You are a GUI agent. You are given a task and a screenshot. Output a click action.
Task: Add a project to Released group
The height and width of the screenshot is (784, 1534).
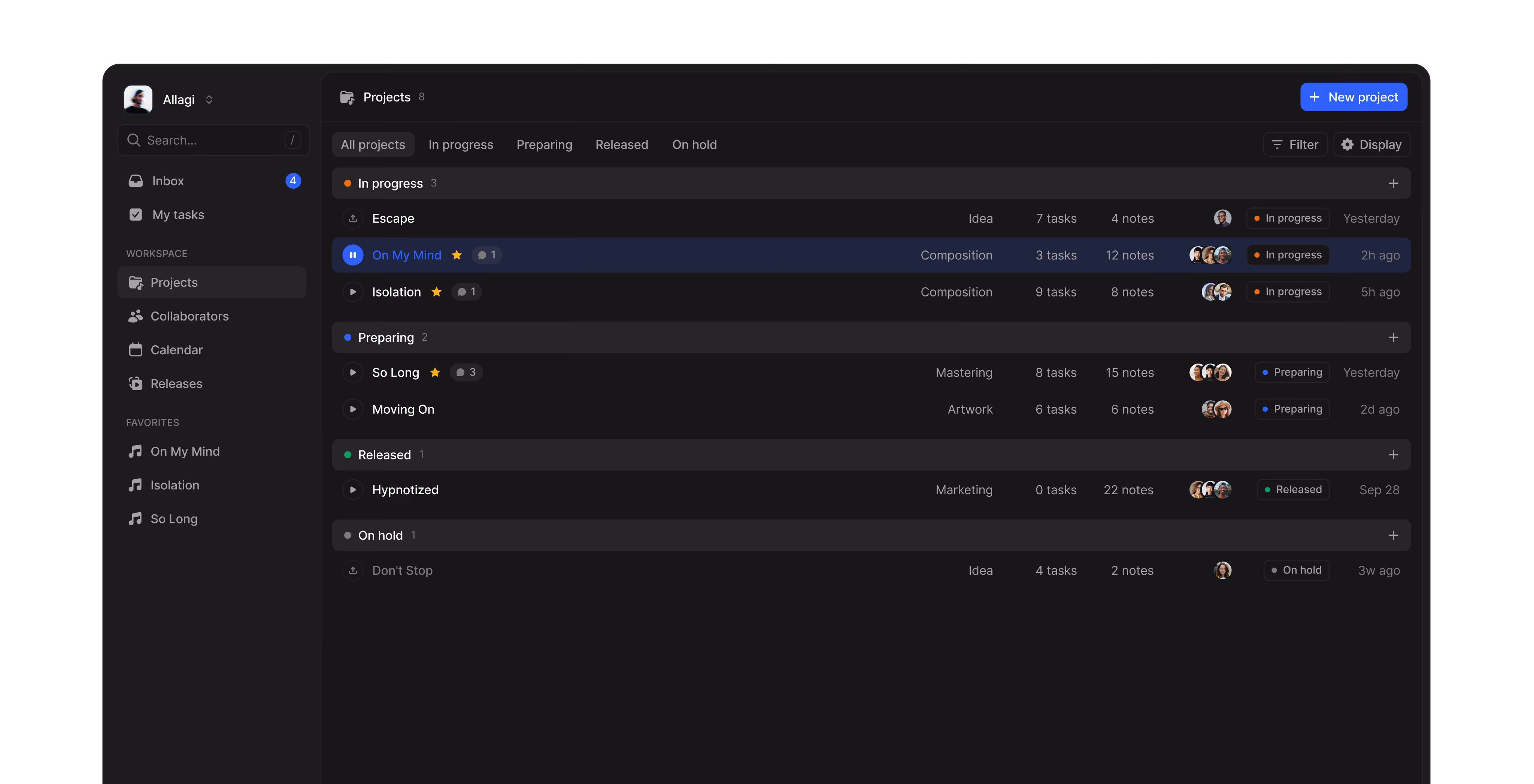click(1394, 455)
